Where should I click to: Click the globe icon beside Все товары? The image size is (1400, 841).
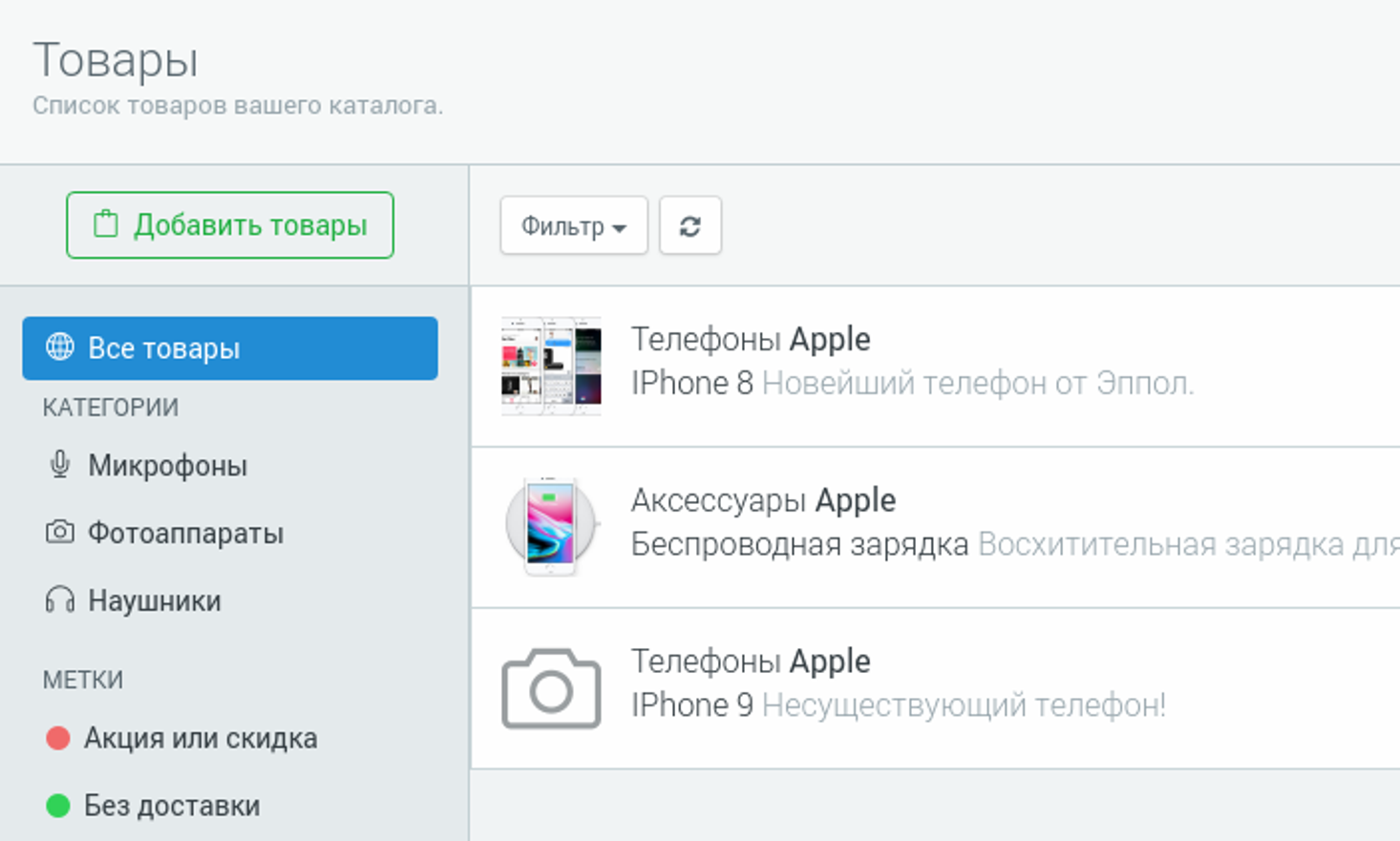click(59, 347)
